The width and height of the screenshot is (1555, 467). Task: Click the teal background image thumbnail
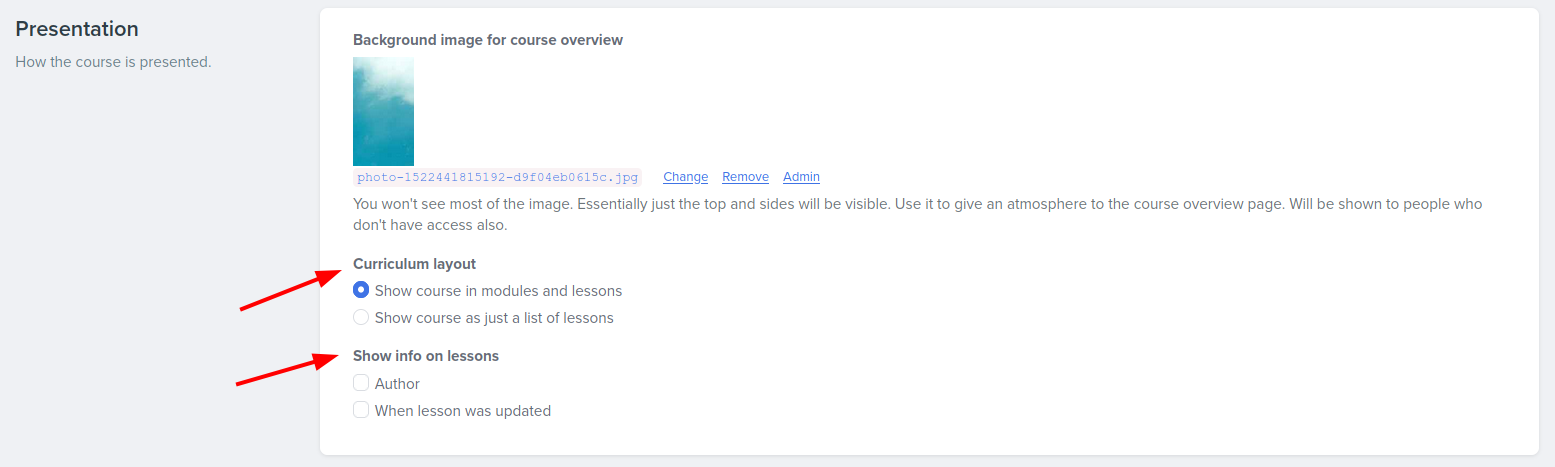383,111
